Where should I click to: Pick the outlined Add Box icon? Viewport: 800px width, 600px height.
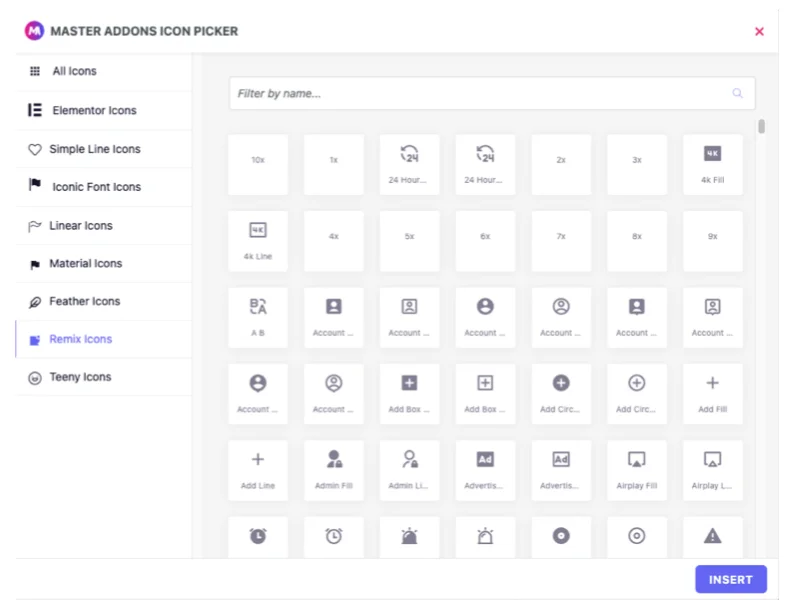coord(485,394)
